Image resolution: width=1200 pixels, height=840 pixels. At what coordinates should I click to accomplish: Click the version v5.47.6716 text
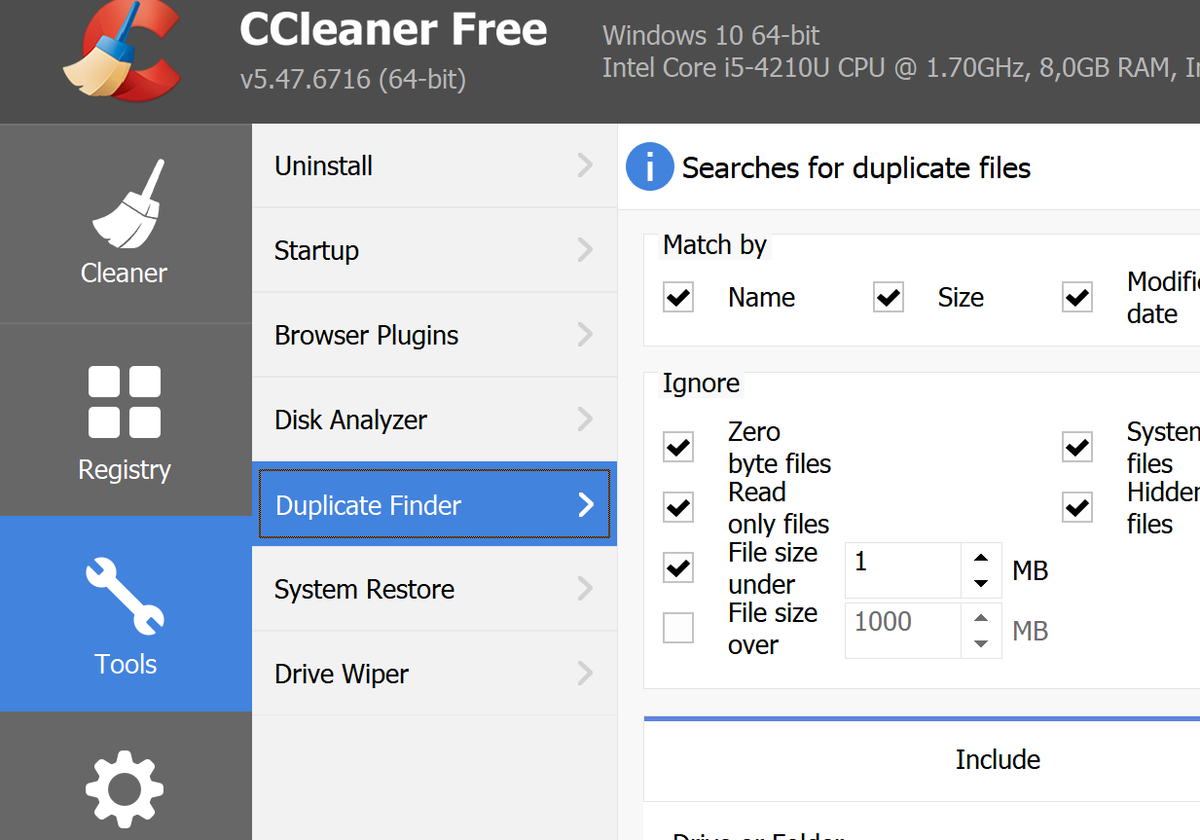tap(353, 78)
